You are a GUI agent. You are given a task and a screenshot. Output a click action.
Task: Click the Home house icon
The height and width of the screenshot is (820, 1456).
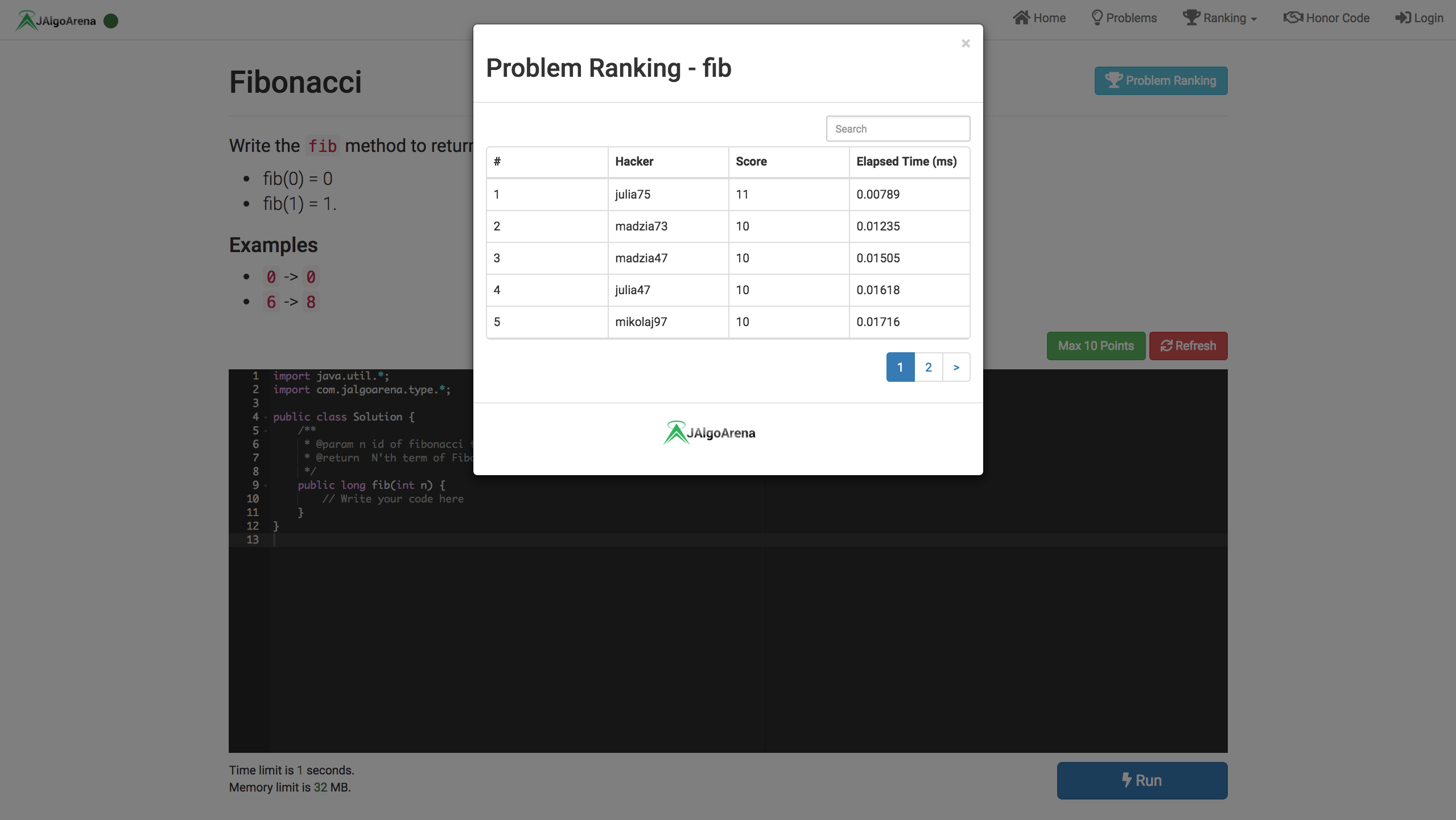point(1021,18)
